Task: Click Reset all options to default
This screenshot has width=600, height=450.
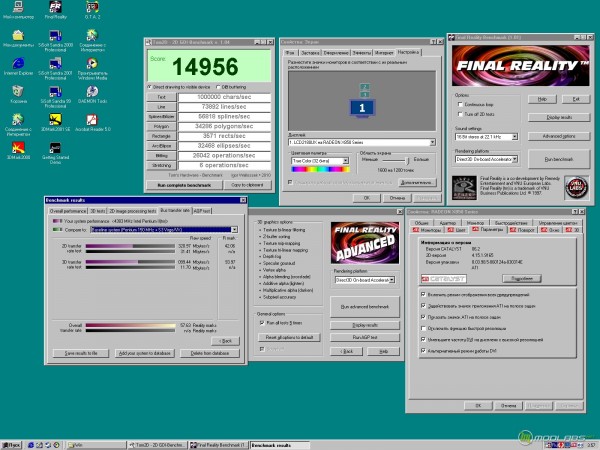Action: coord(289,337)
